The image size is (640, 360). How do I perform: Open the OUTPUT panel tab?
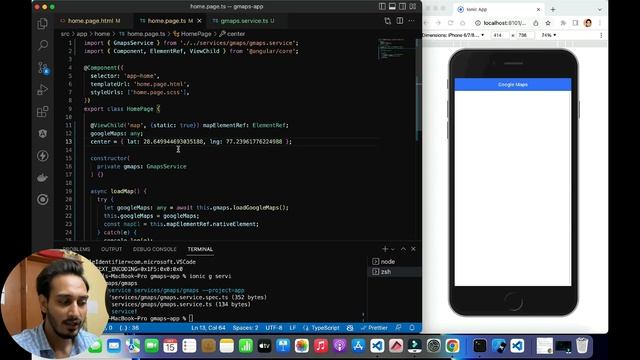[x=111, y=249]
